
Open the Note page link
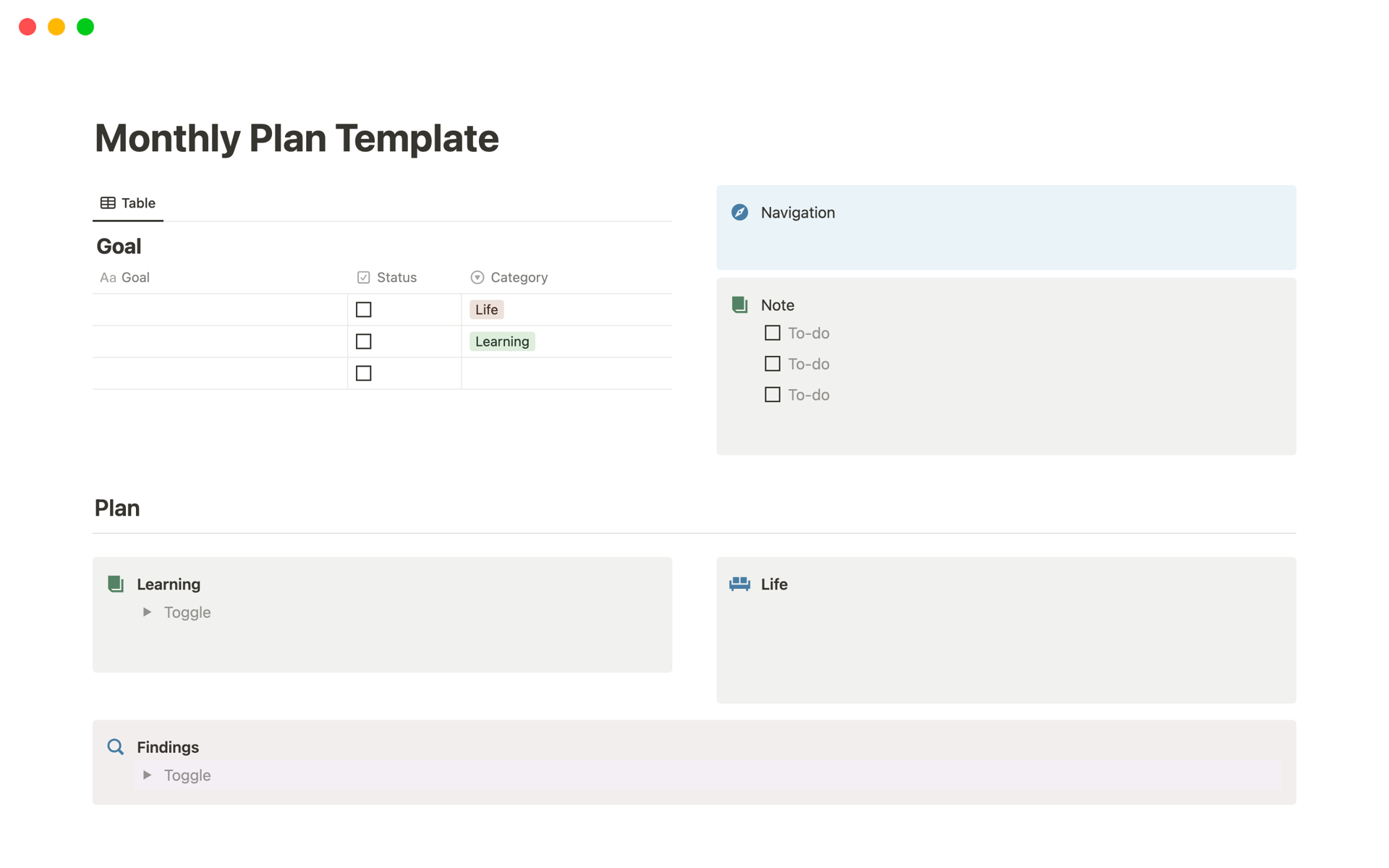pos(776,305)
